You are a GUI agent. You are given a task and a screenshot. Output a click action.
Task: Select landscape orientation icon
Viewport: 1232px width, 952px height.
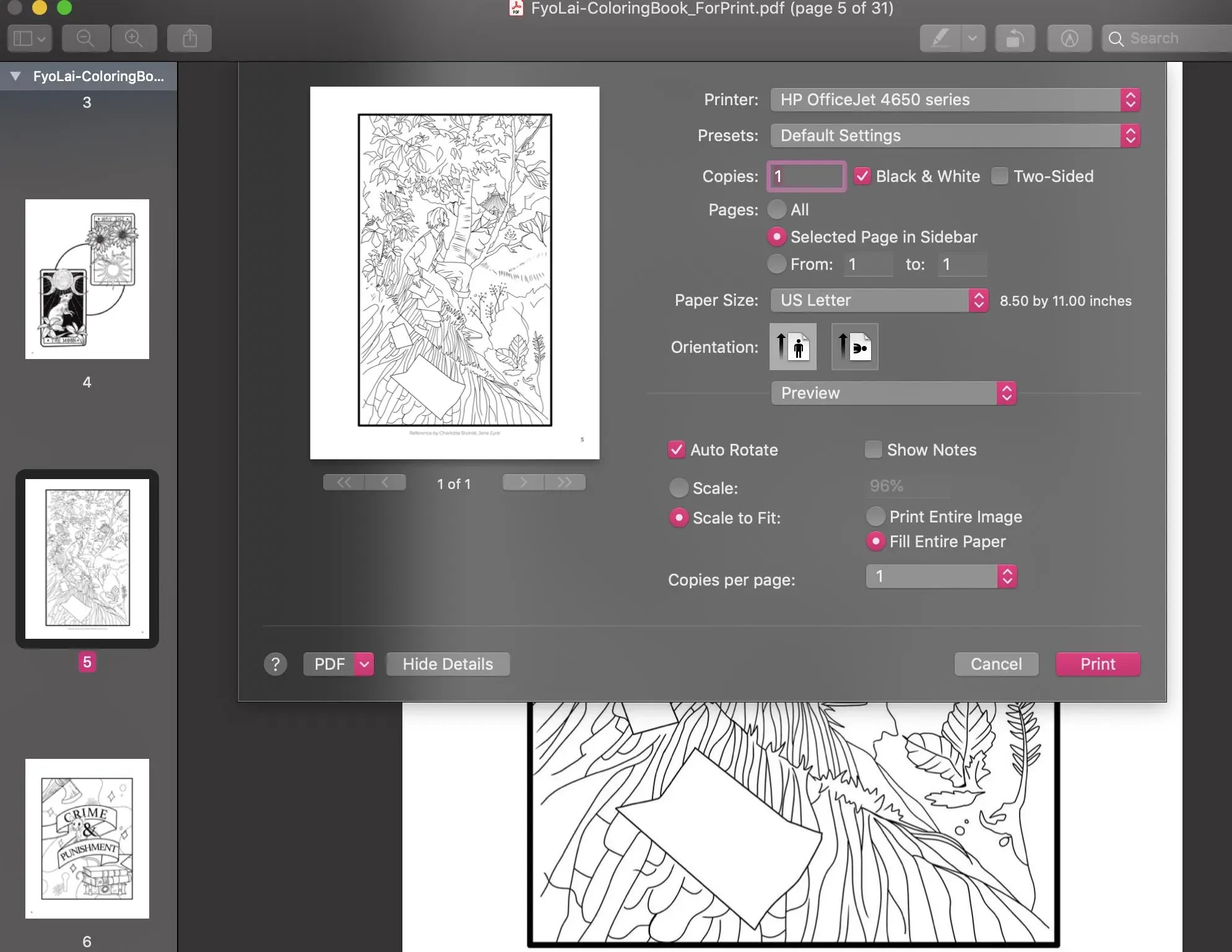(854, 347)
